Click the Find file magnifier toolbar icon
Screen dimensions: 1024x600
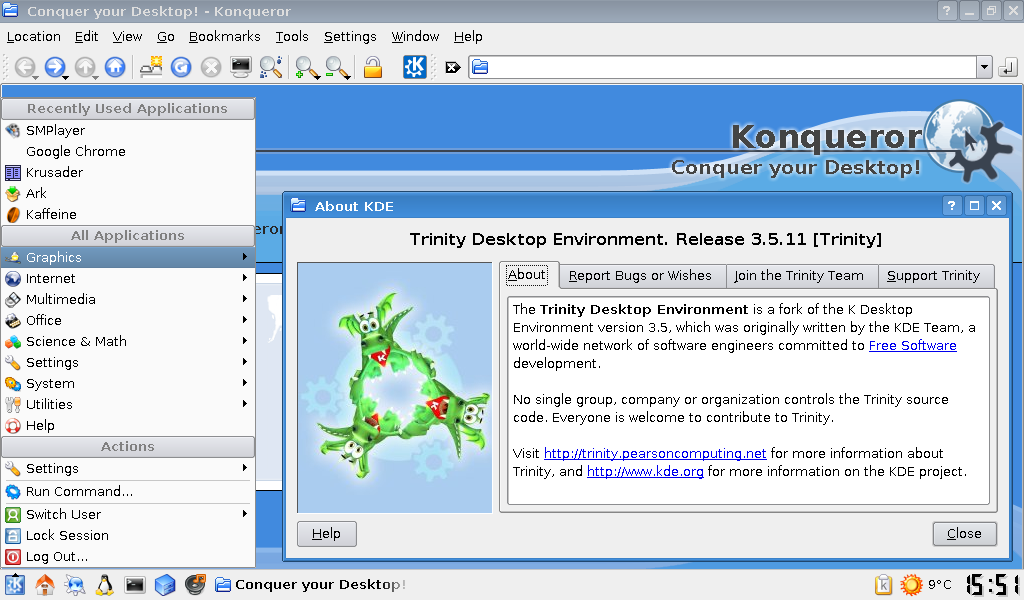pyautogui.click(x=271, y=67)
